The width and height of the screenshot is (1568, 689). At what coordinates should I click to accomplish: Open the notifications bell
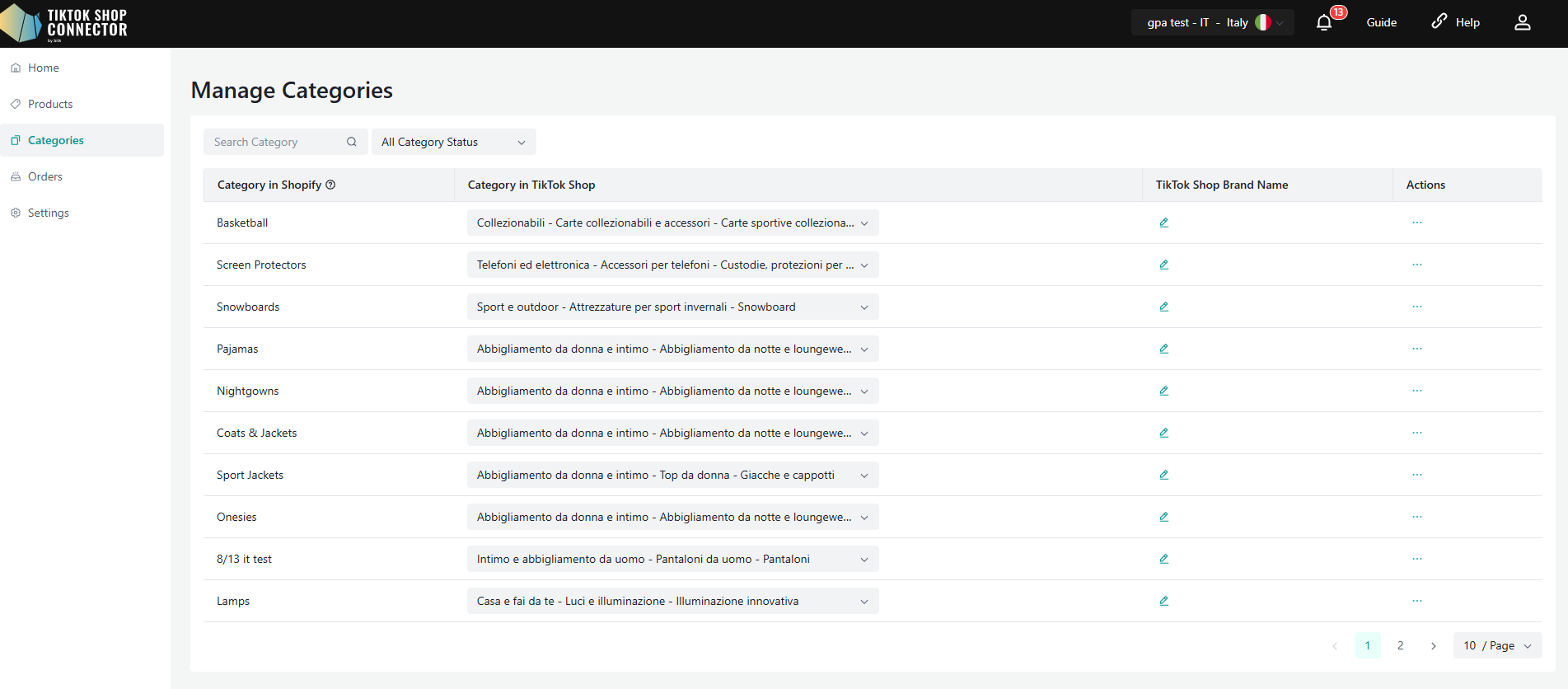pos(1324,22)
